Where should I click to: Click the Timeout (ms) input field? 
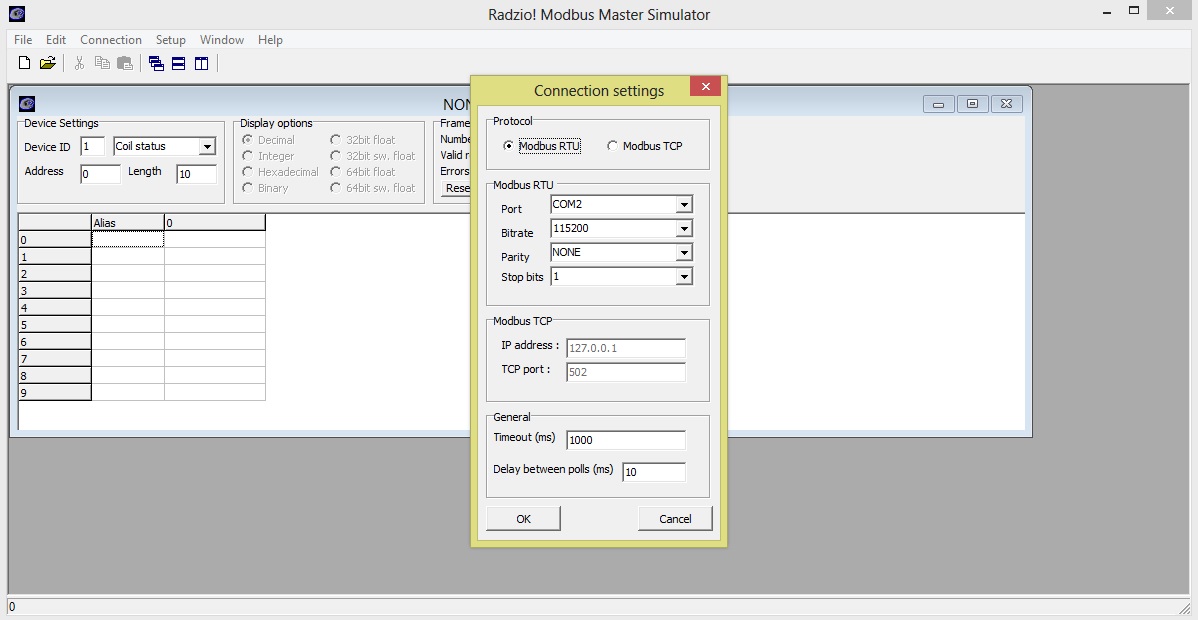(x=626, y=440)
